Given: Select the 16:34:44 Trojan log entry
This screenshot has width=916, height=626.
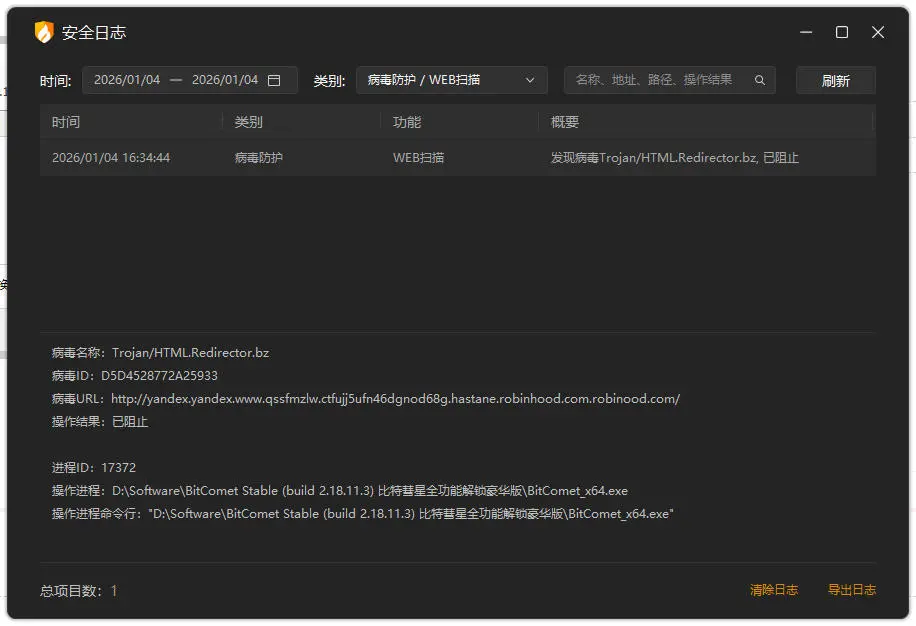Looking at the screenshot, I should (x=457, y=158).
